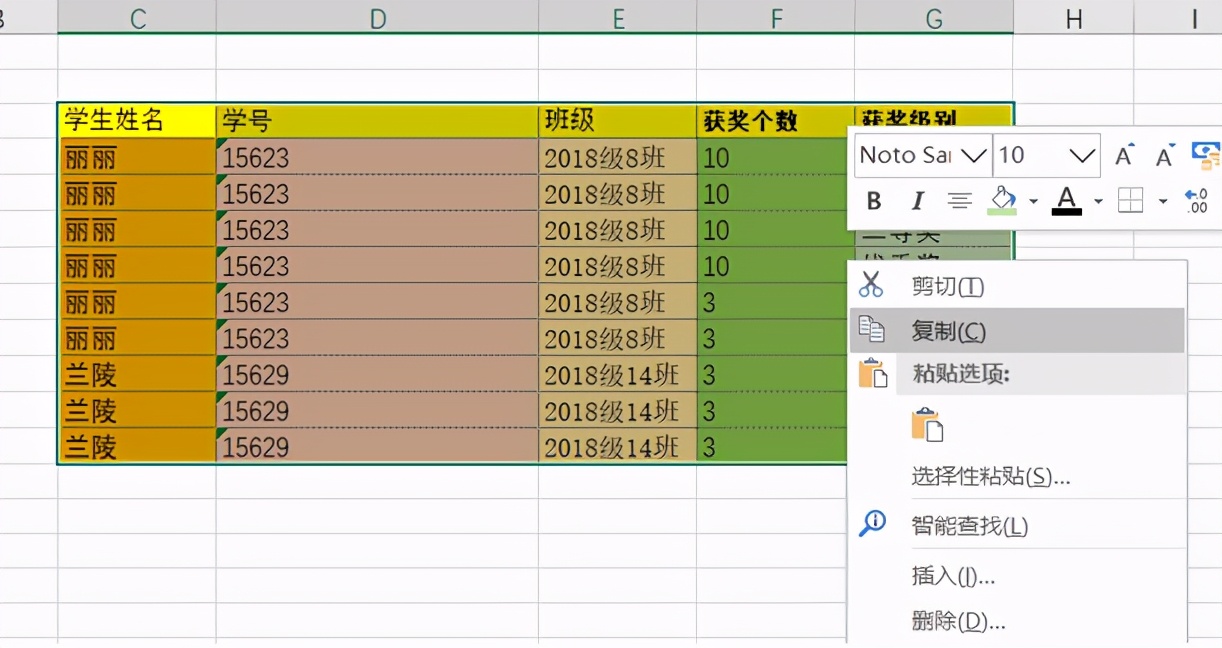The width and height of the screenshot is (1222, 648).
Task: Click the 获奖个数 header cell
Action: 776,121
